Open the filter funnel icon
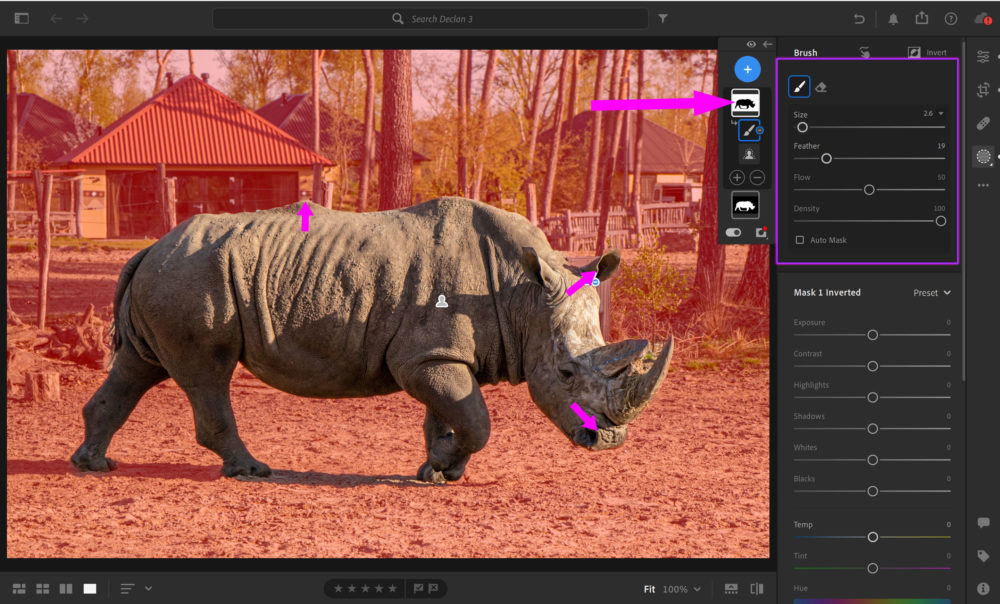Viewport: 1000px width, 604px height. tap(663, 18)
